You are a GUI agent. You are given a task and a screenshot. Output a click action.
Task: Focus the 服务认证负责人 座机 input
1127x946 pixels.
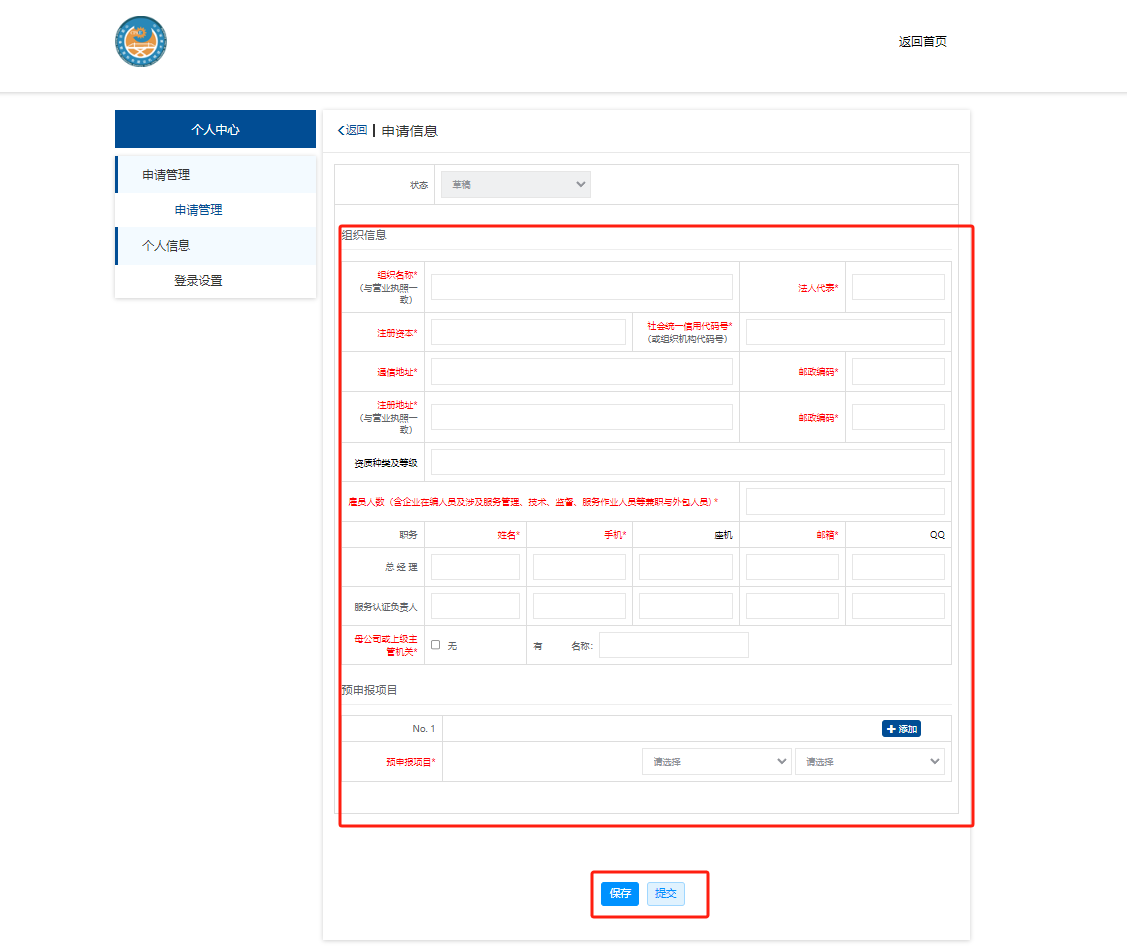click(686, 606)
